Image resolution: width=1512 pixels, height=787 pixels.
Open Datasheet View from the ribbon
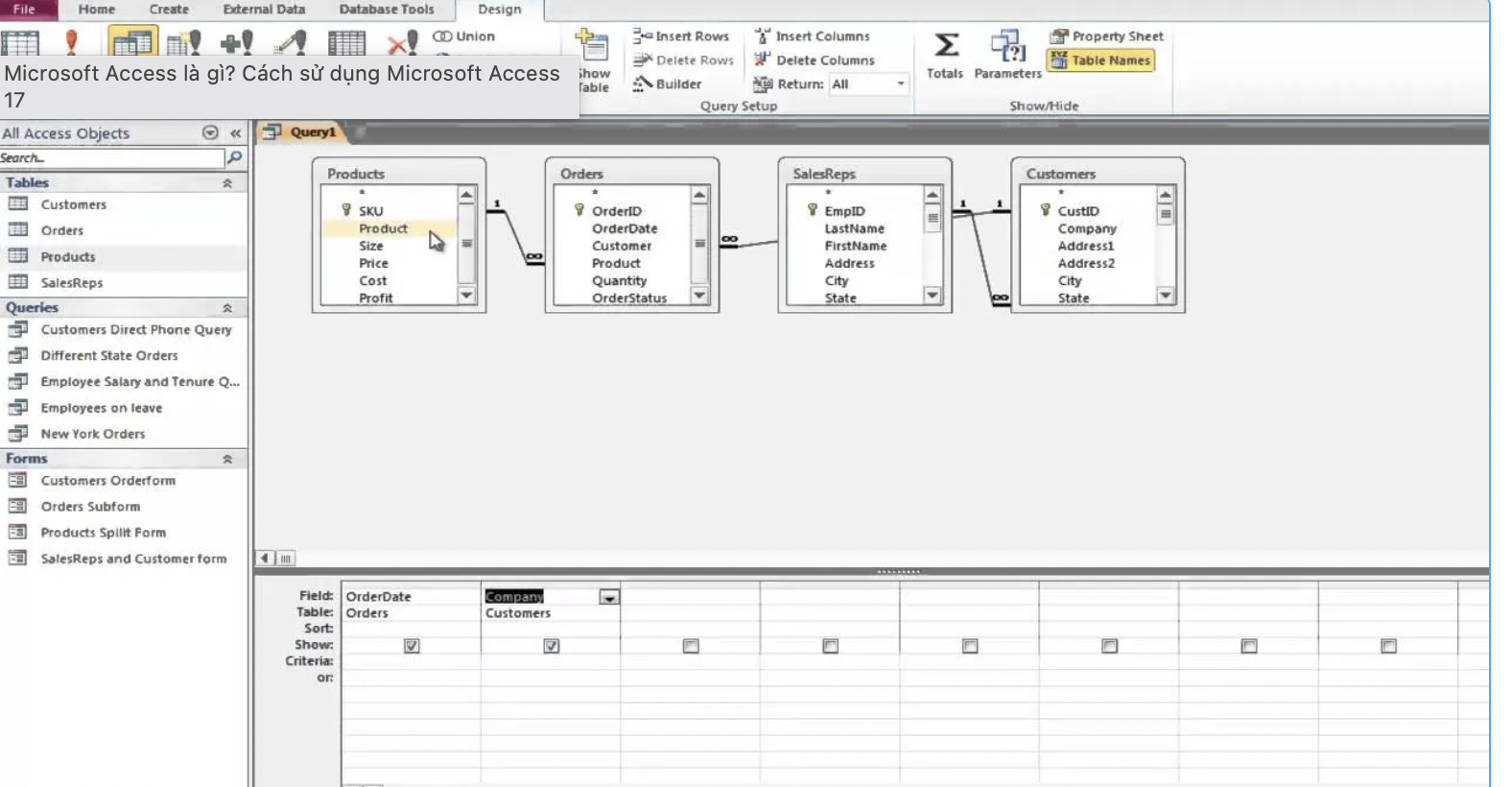point(19,42)
